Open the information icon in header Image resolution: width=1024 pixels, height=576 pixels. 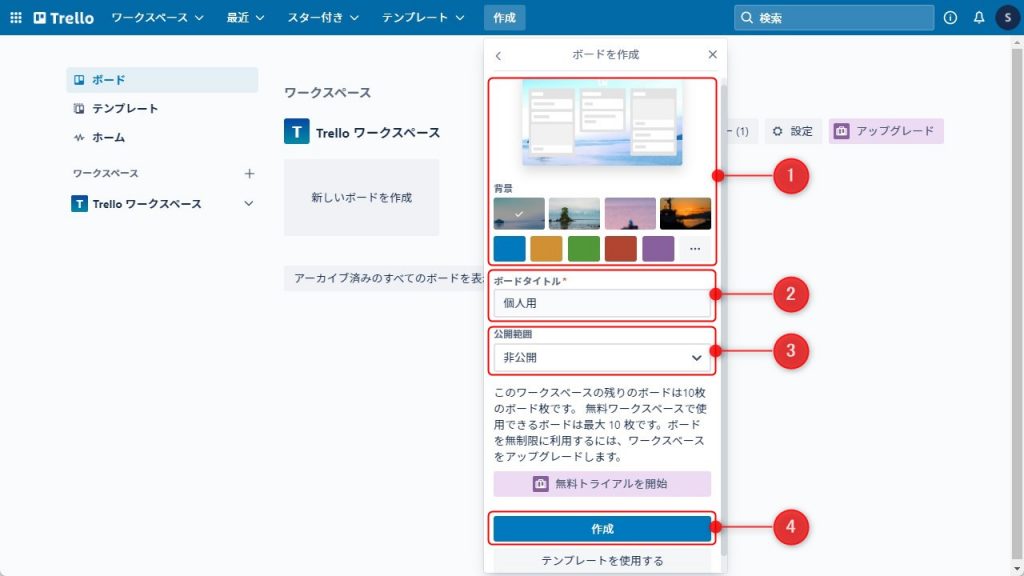point(950,18)
